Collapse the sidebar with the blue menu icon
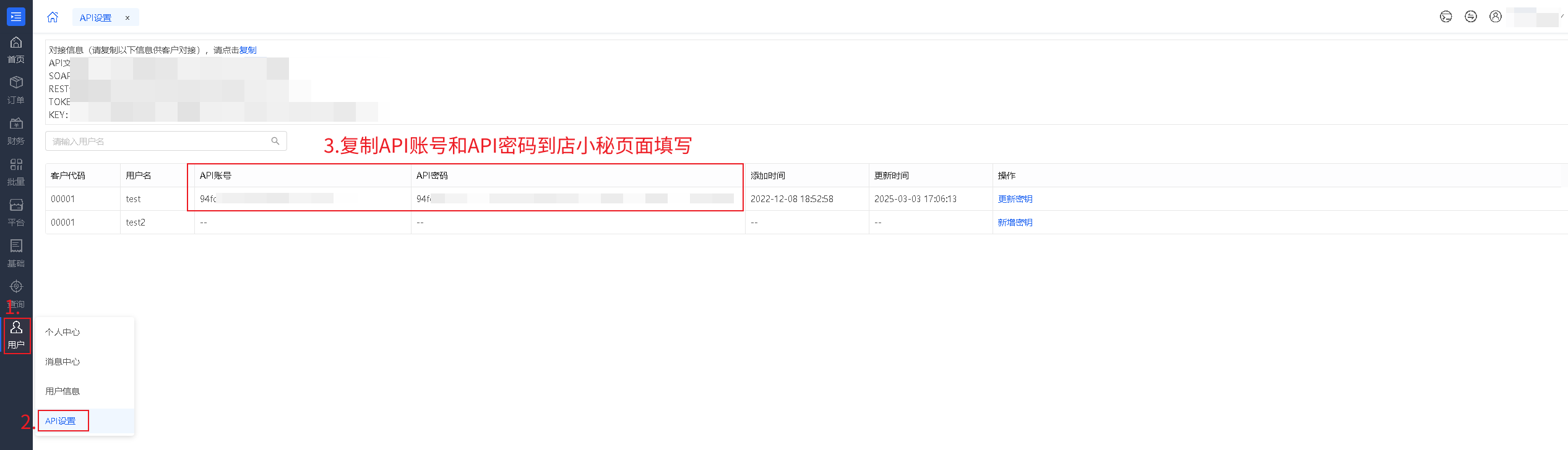The height and width of the screenshot is (450, 1568). click(x=16, y=17)
